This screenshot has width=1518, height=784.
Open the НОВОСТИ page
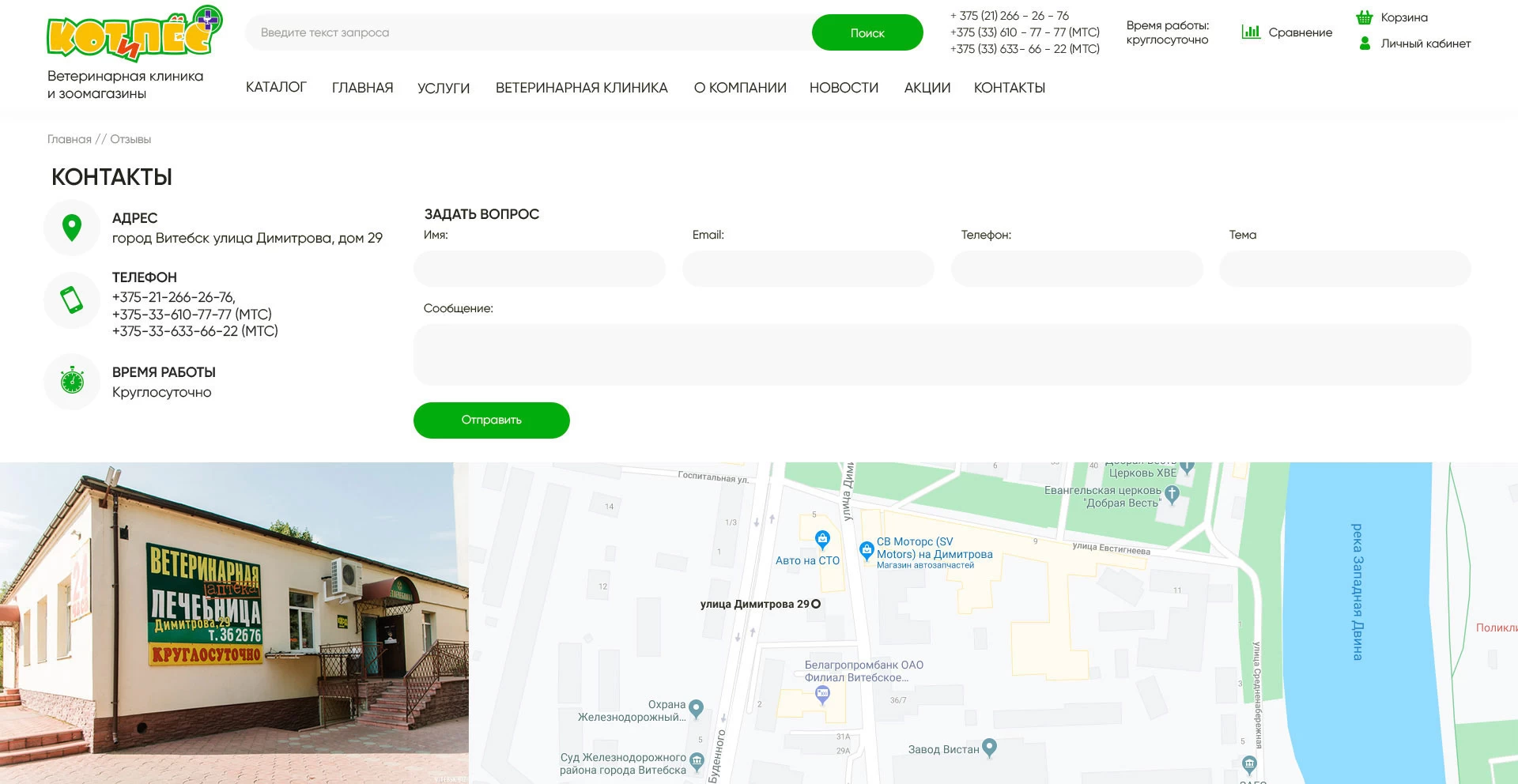(844, 88)
